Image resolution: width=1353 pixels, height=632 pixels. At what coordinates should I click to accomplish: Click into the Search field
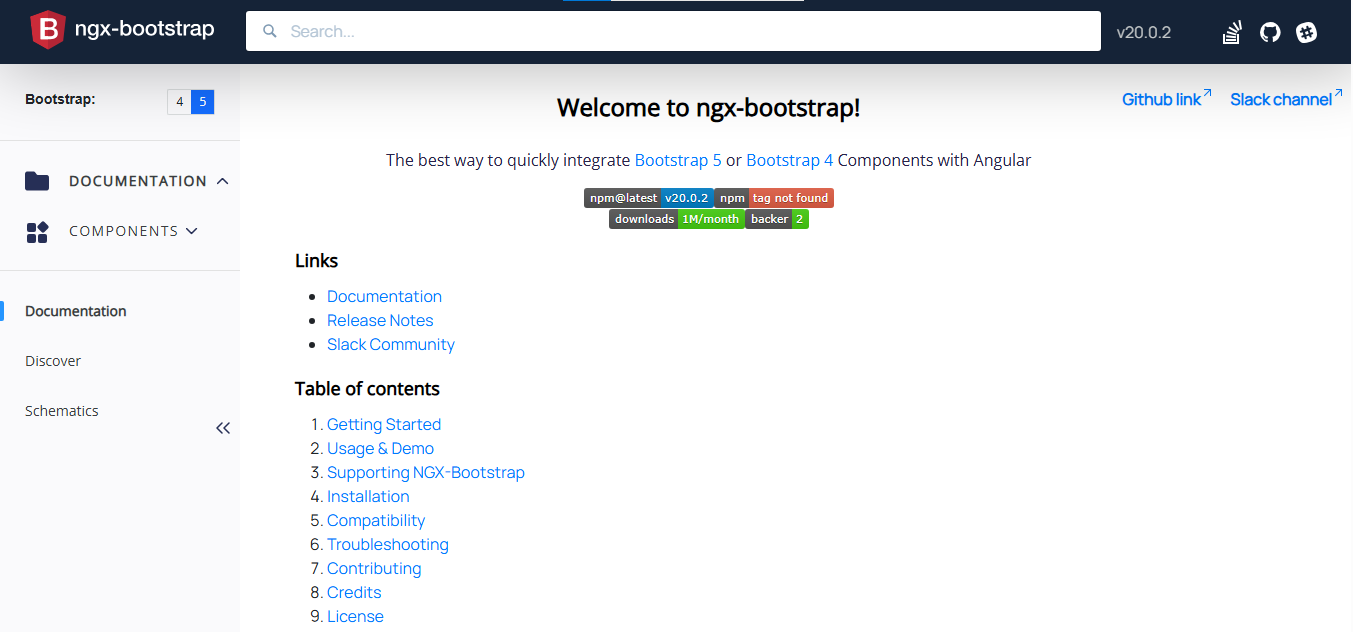[673, 31]
